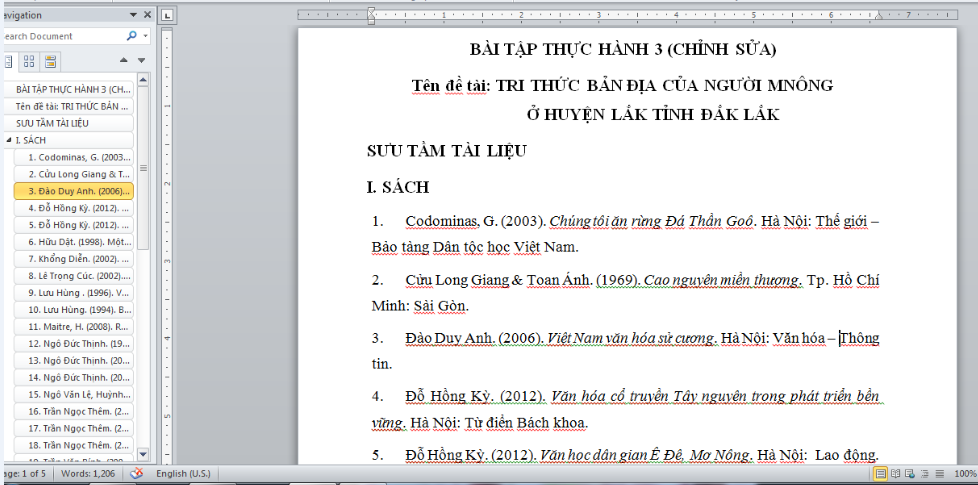The image size is (978, 485).
Task: Jump to 18. Trần Ngọc Thêm entry
Action: (74, 445)
